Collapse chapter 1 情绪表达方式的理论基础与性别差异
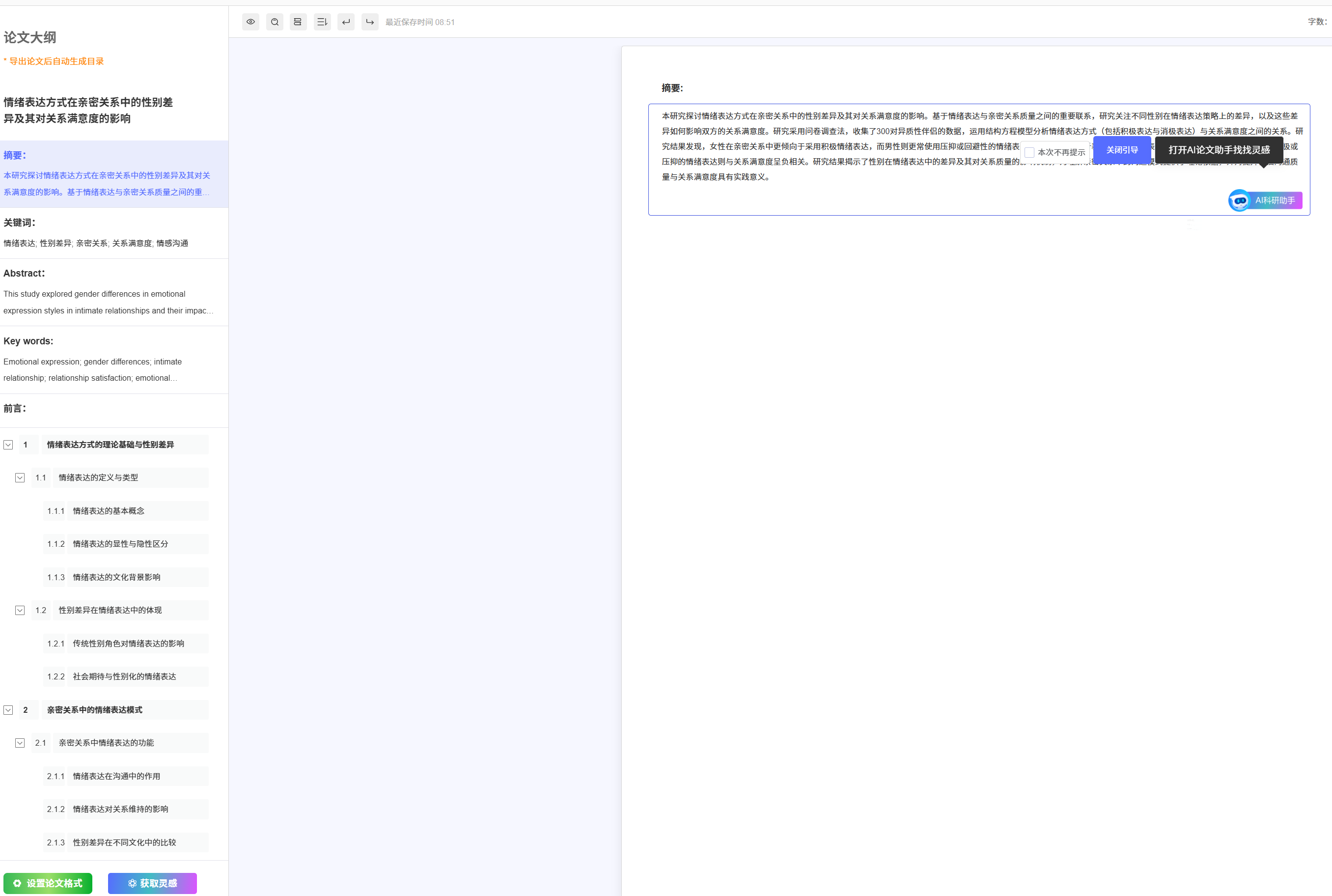 pyautogui.click(x=8, y=445)
